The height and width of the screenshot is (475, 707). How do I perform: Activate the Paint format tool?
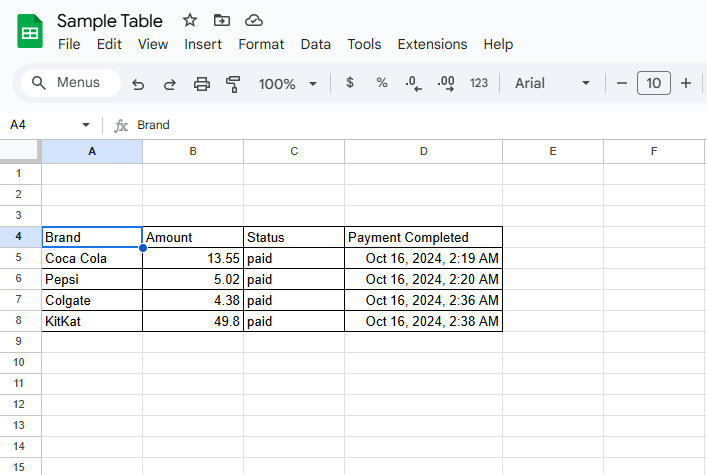(233, 83)
